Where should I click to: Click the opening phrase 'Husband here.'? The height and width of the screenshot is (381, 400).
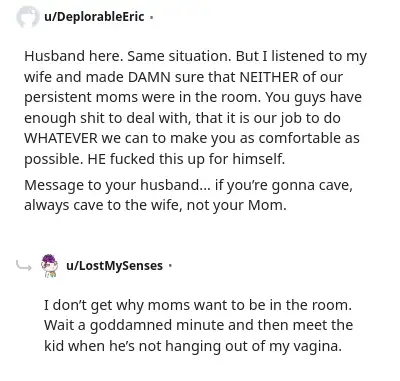coord(74,56)
